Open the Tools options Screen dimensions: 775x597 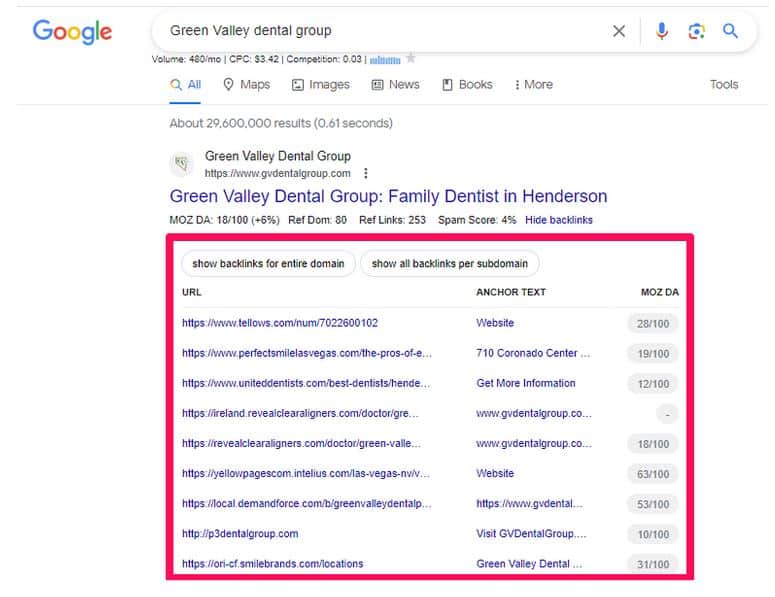coord(724,85)
